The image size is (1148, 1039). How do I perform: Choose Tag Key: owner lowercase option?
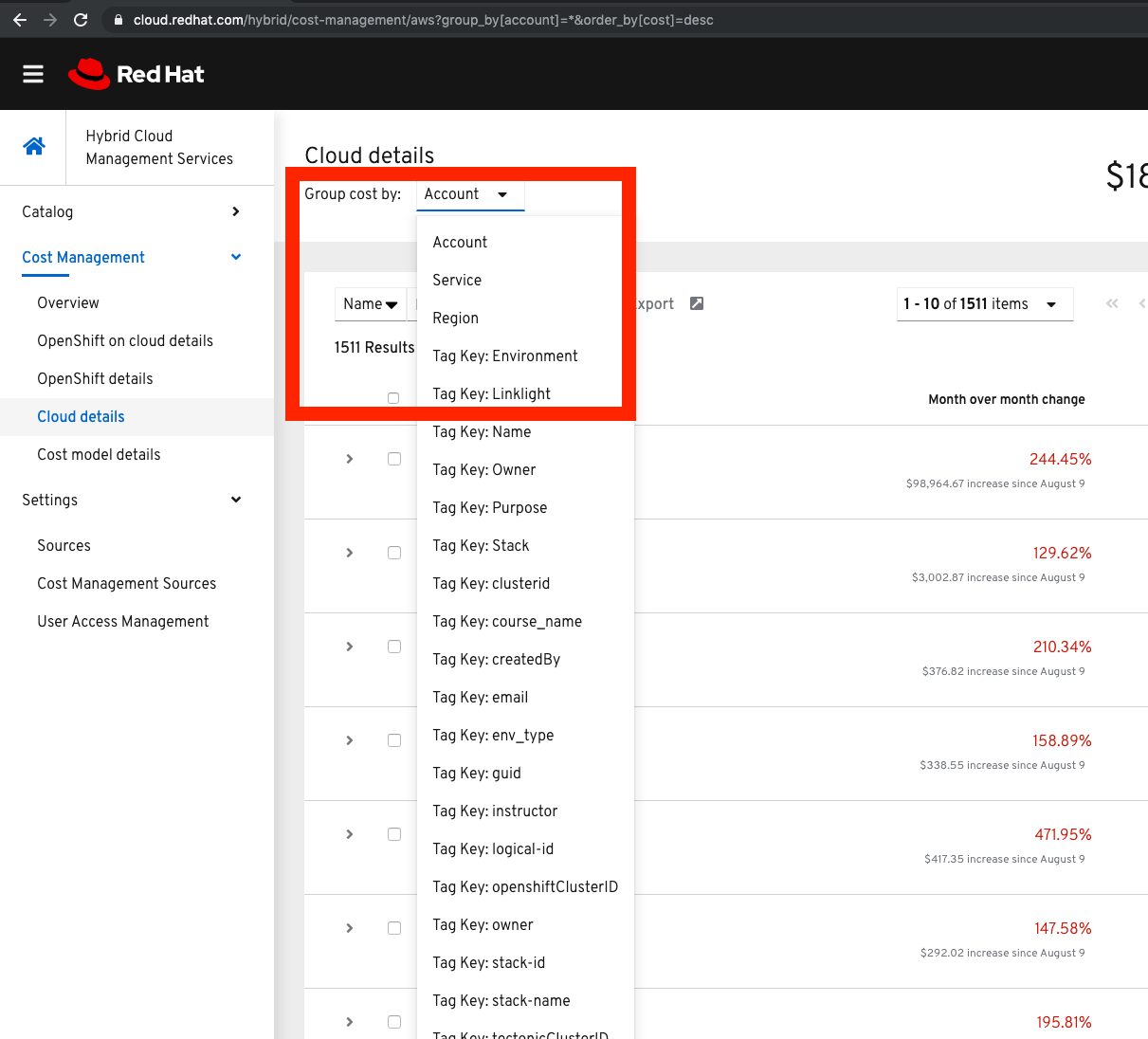tap(525, 925)
